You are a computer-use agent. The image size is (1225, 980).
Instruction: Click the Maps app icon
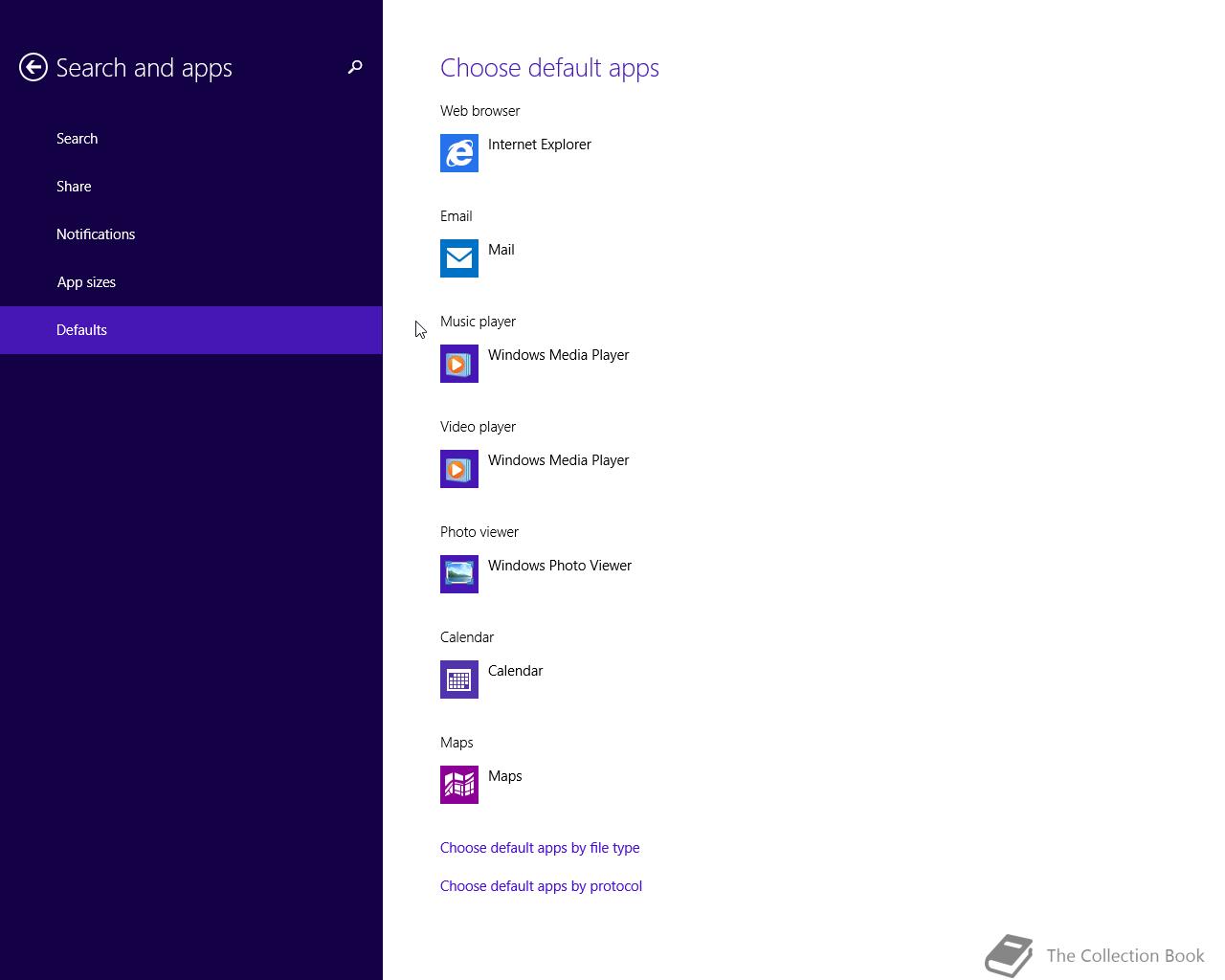[459, 785]
